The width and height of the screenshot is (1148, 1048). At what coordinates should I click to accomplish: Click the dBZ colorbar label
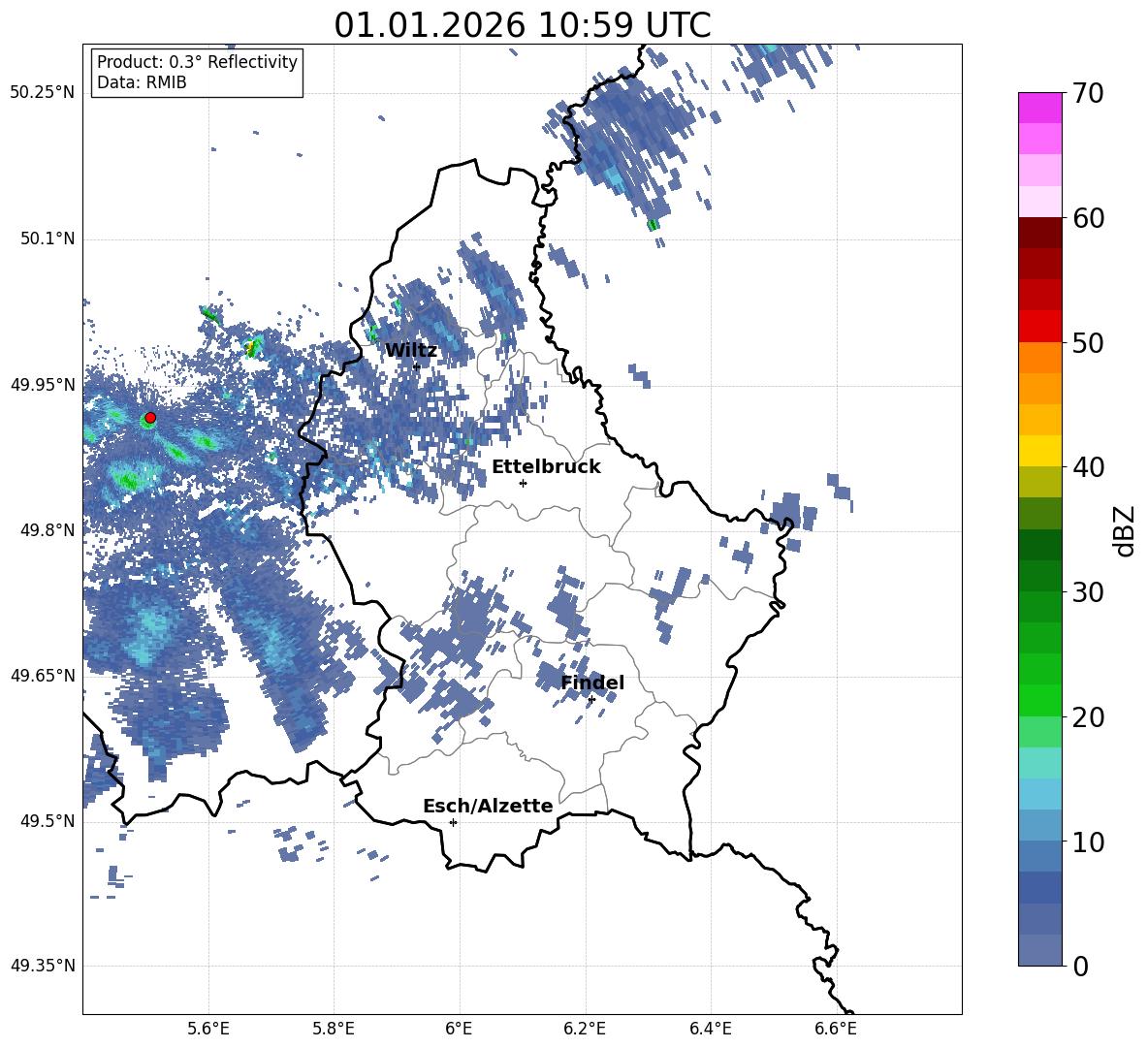[x=1126, y=530]
